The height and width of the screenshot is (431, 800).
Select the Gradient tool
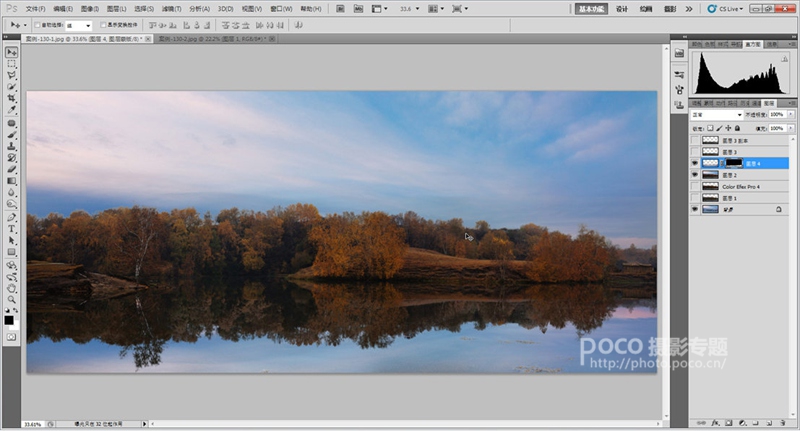point(11,181)
